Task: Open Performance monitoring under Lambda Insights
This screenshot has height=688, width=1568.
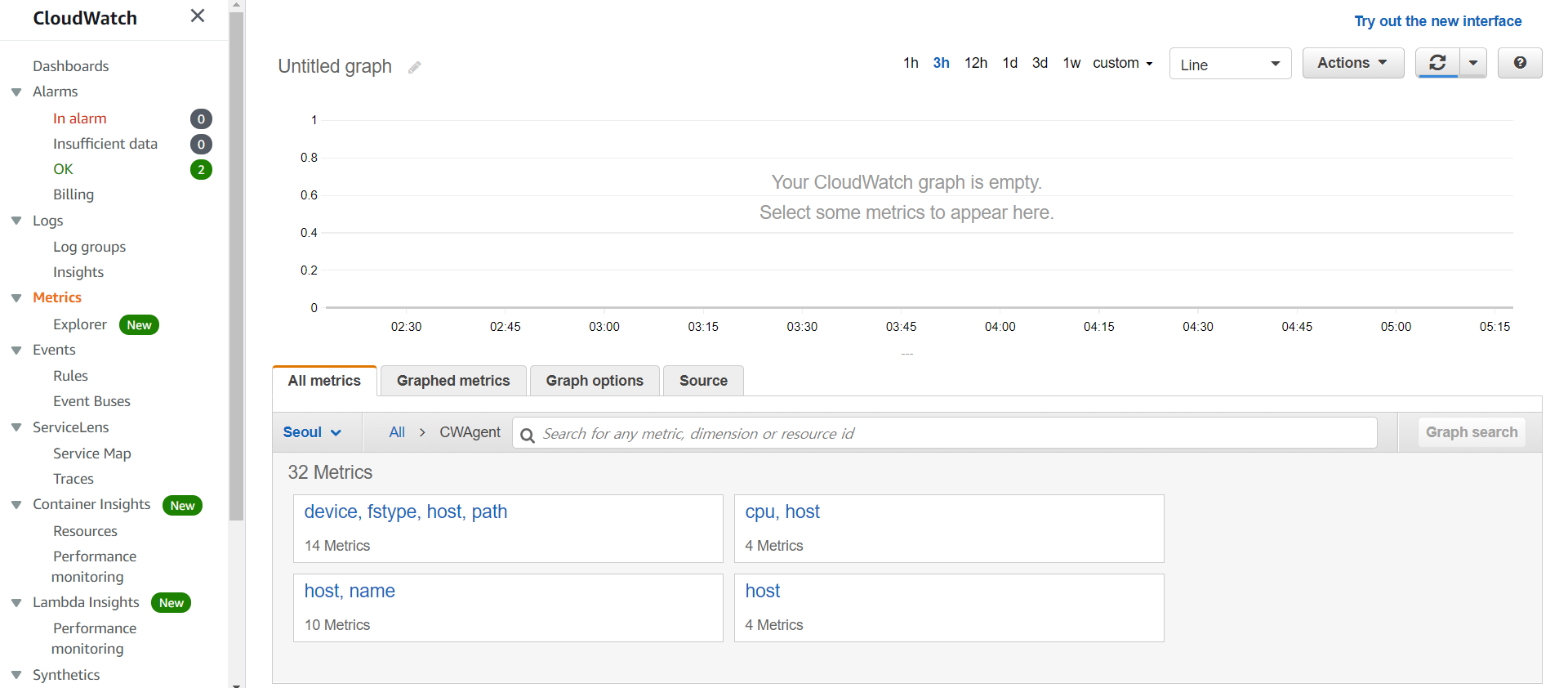Action: coord(94,638)
